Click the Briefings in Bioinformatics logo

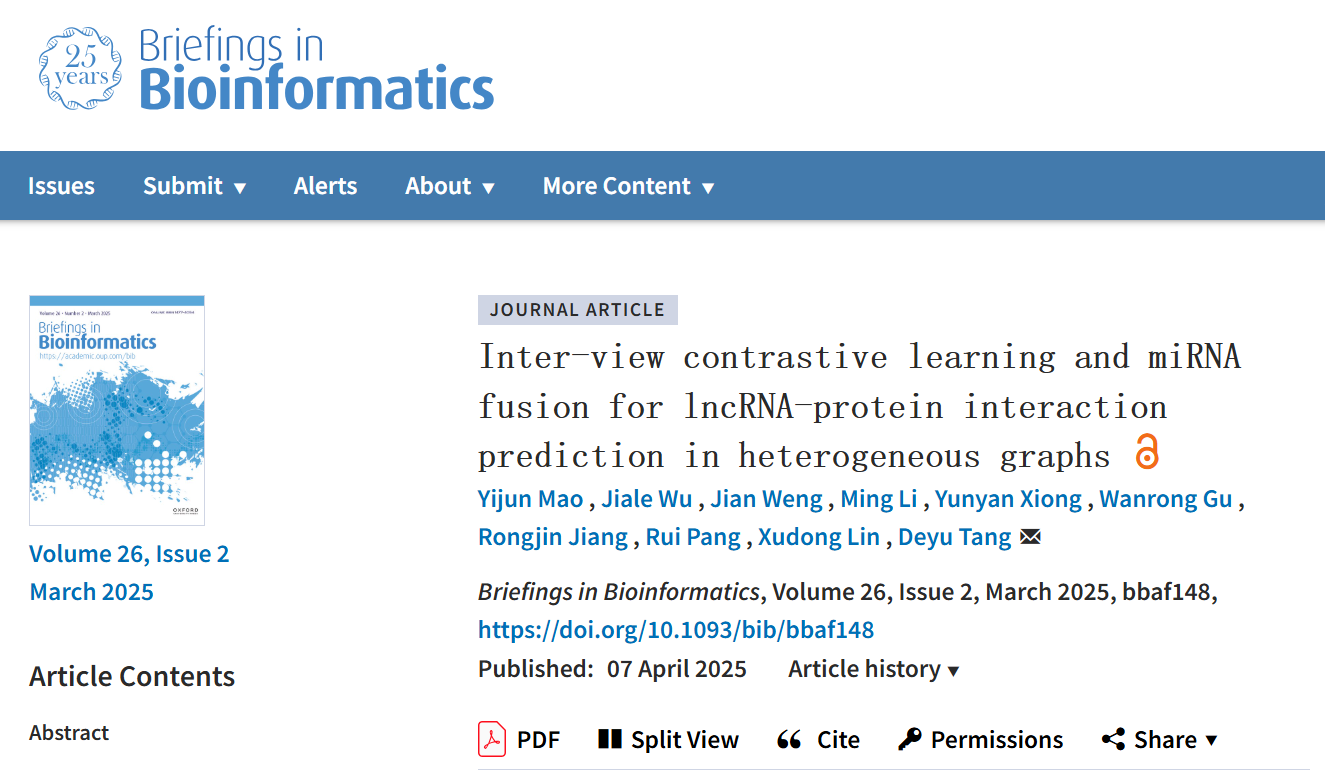click(x=266, y=69)
